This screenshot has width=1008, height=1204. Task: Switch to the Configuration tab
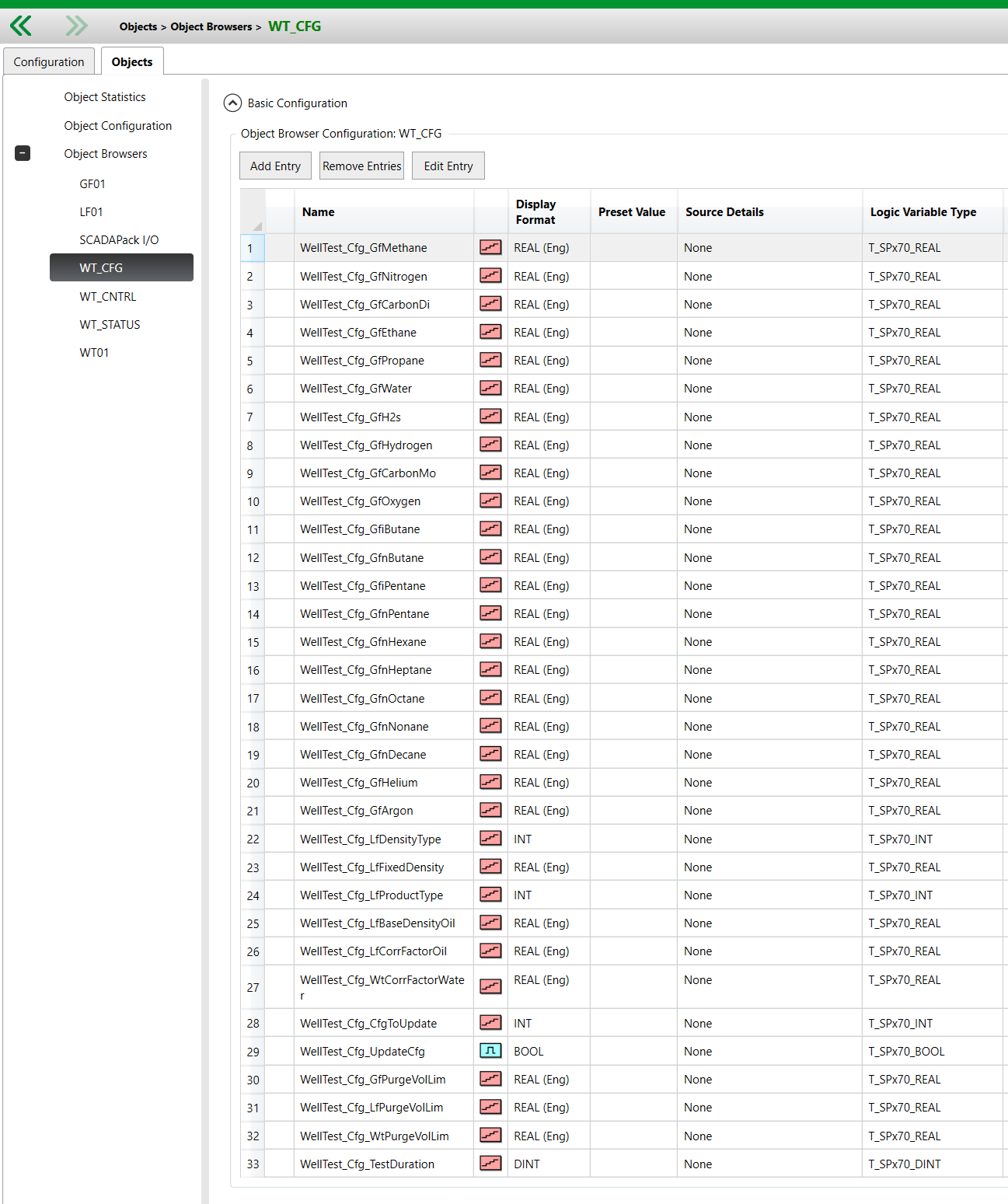pyautogui.click(x=49, y=62)
